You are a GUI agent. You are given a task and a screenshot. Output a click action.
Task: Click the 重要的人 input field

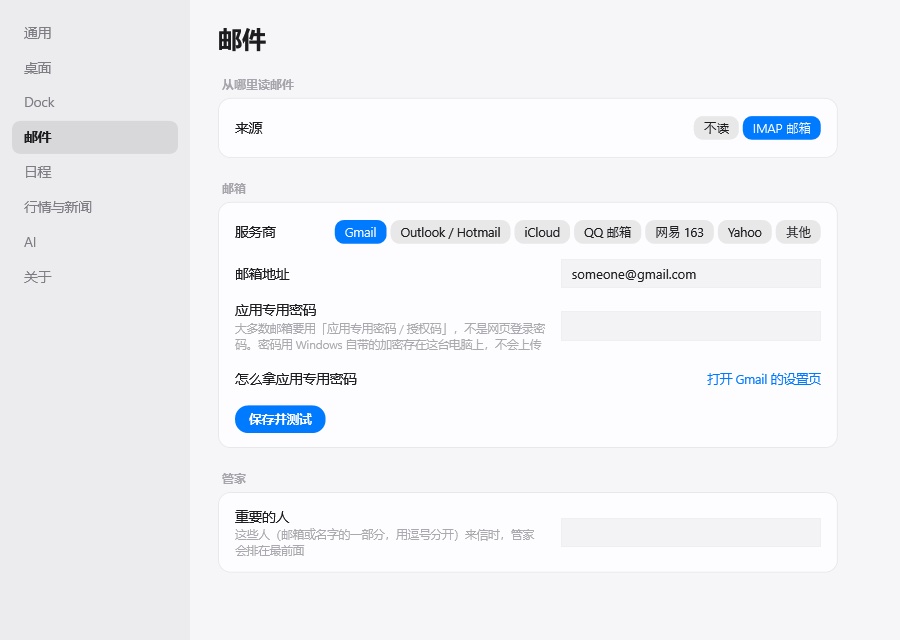click(x=690, y=533)
